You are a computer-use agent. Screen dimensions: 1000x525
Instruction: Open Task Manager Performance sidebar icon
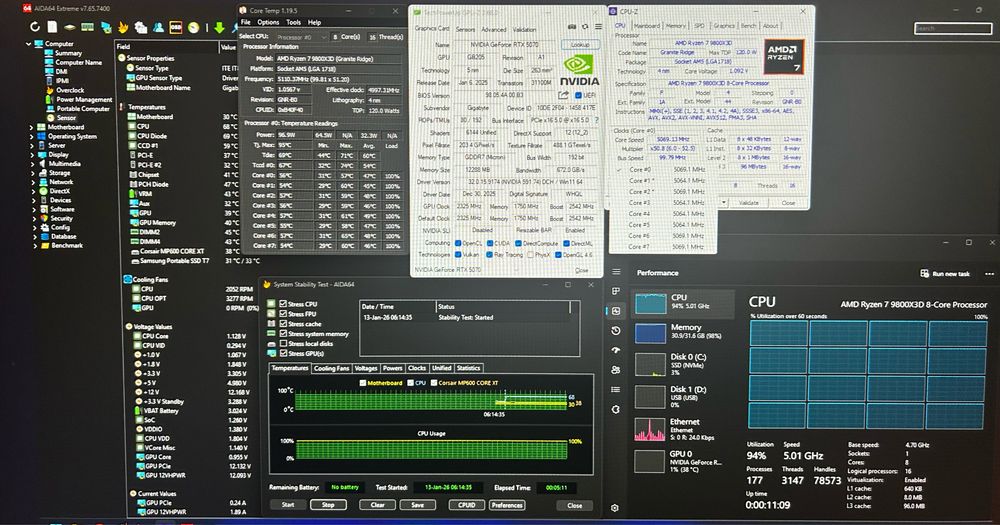pos(616,311)
